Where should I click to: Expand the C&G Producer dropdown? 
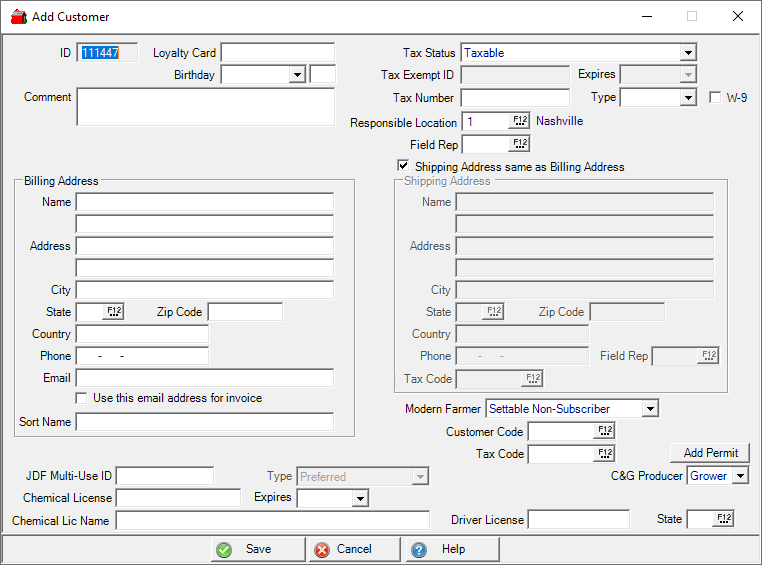click(x=740, y=476)
